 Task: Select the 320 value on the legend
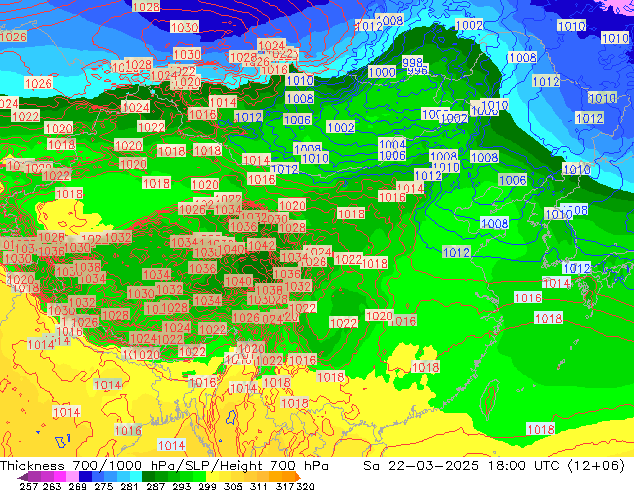click(305, 486)
